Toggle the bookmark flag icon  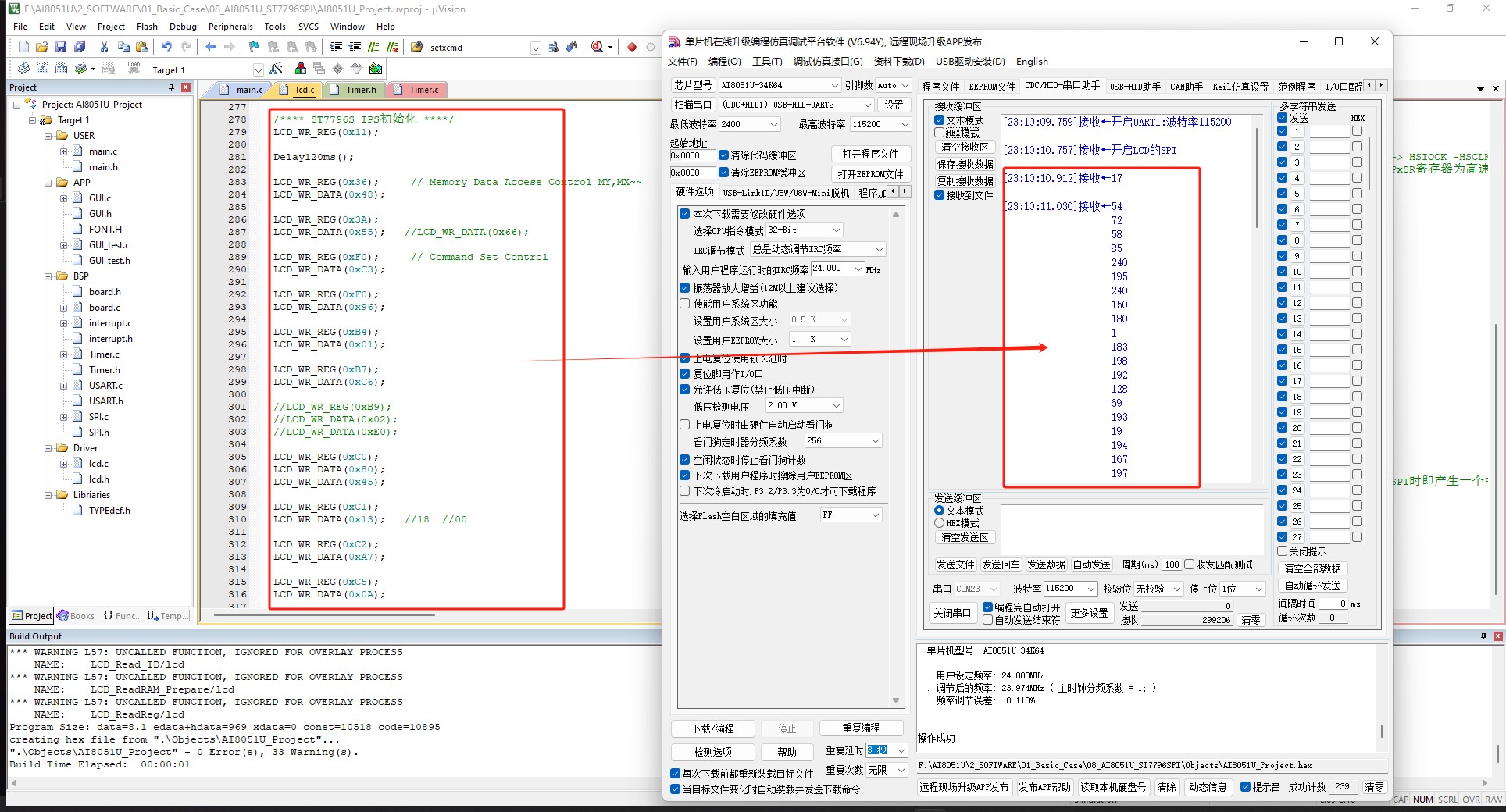[x=254, y=47]
